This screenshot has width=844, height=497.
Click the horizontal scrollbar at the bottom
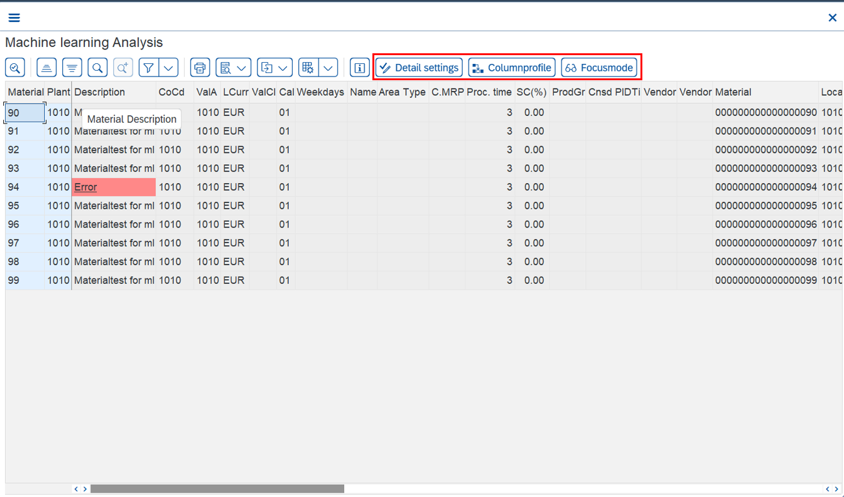[217, 489]
